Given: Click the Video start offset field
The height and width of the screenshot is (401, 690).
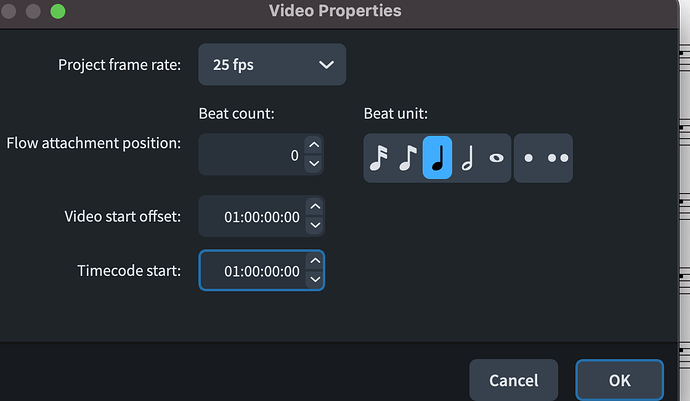Looking at the screenshot, I should point(252,216).
